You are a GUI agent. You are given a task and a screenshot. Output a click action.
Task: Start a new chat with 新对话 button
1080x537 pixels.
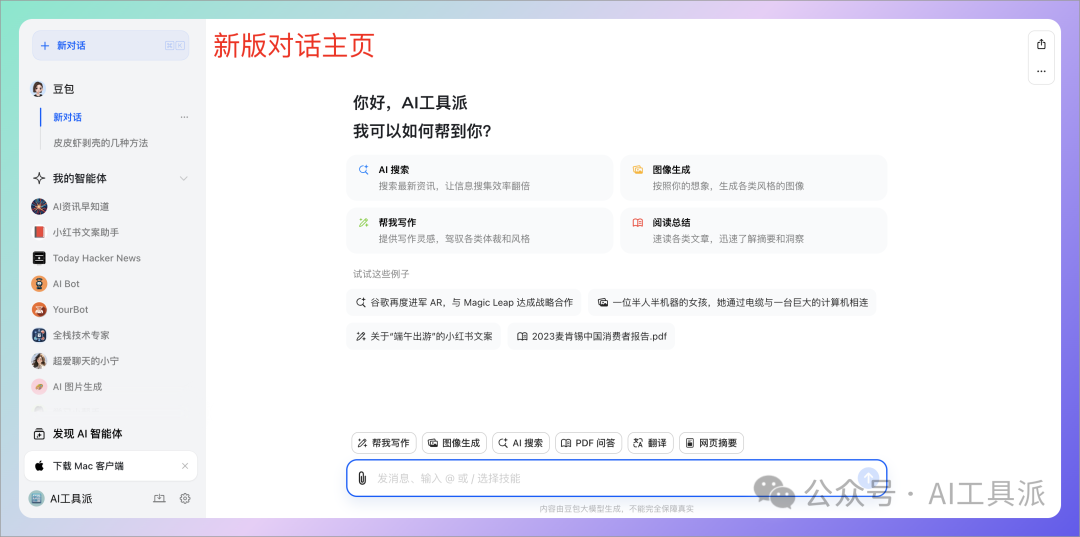click(x=110, y=45)
